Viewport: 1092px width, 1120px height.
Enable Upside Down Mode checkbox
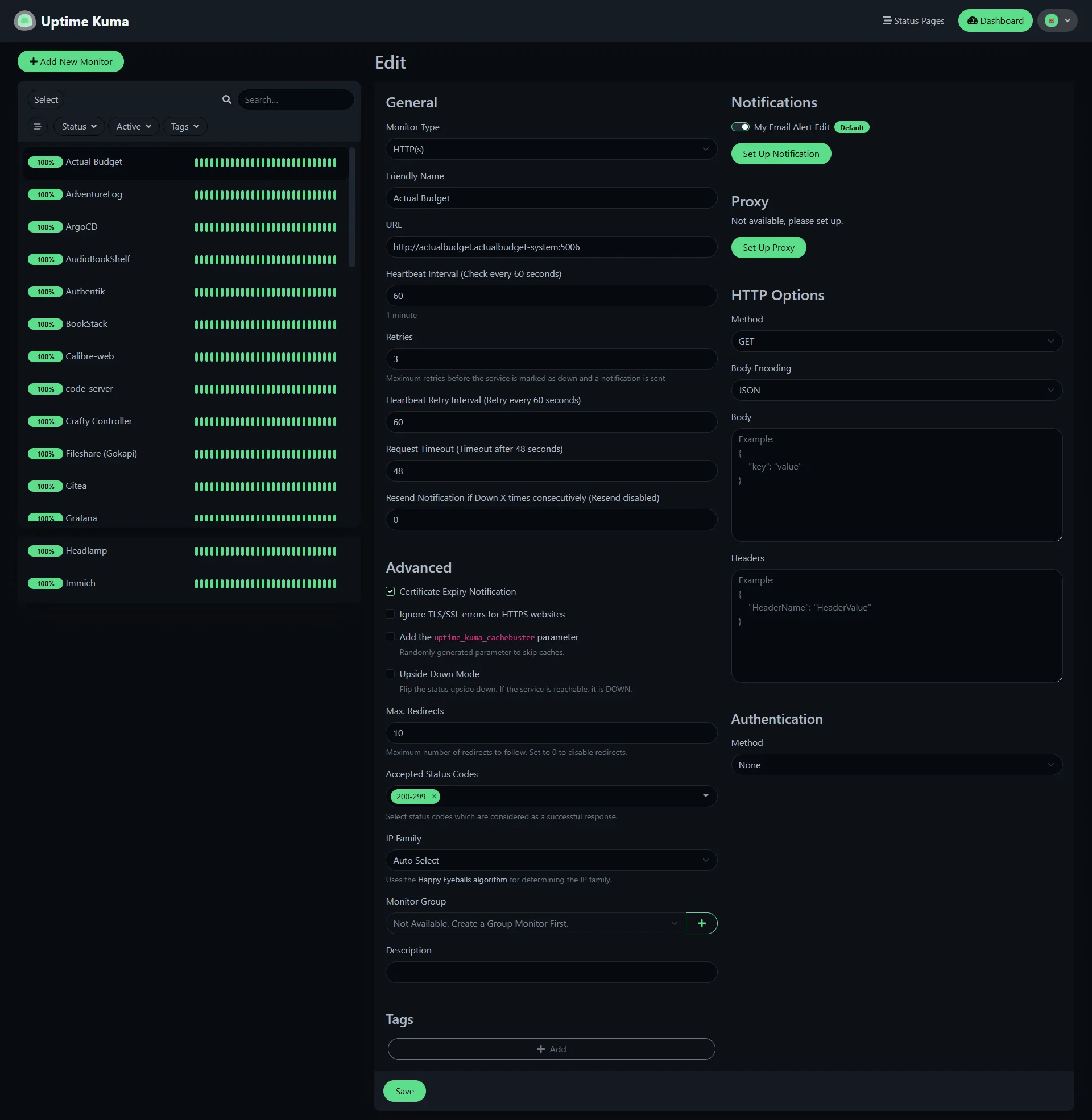pyautogui.click(x=390, y=674)
